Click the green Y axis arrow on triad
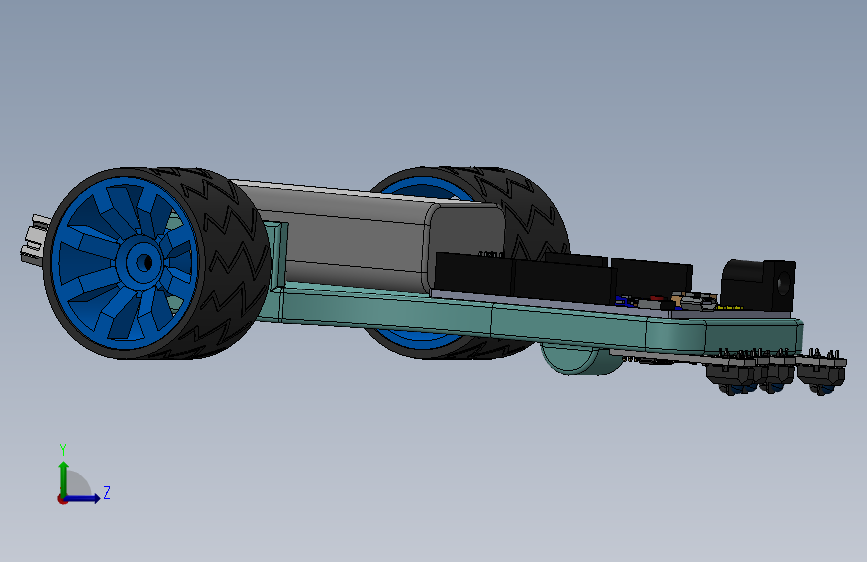Image resolution: width=867 pixels, height=562 pixels. click(64, 478)
